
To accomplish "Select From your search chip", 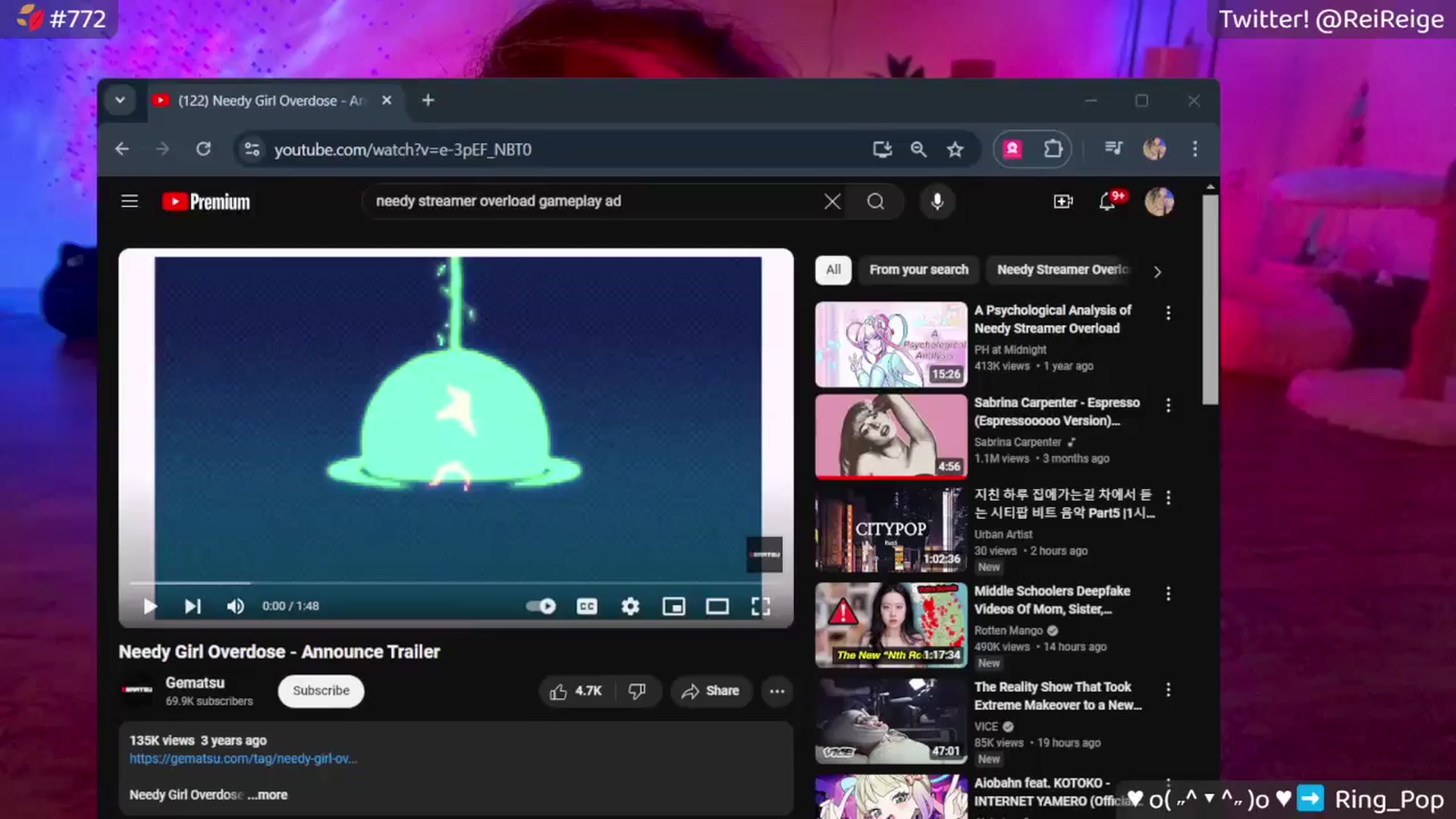I will 919,270.
